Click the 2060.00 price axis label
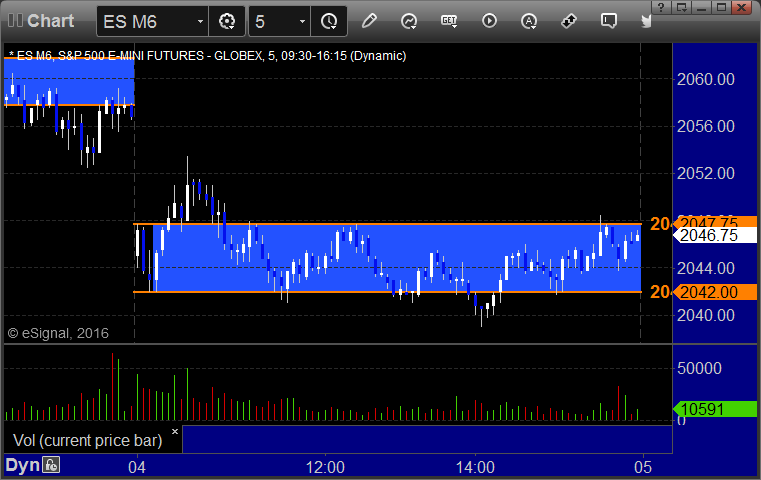 tap(706, 79)
